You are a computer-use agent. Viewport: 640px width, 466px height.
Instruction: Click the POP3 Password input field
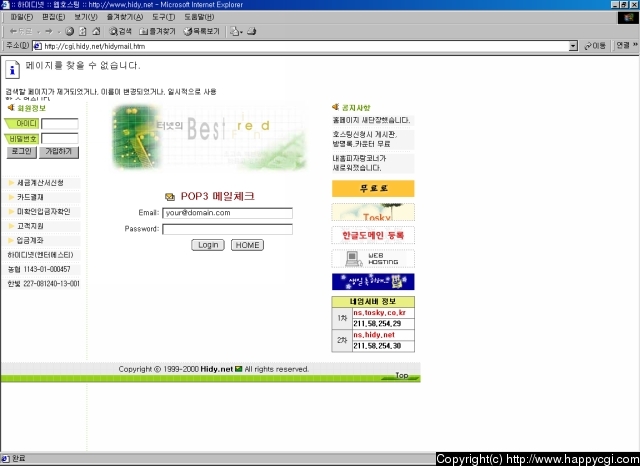pyautogui.click(x=227, y=229)
